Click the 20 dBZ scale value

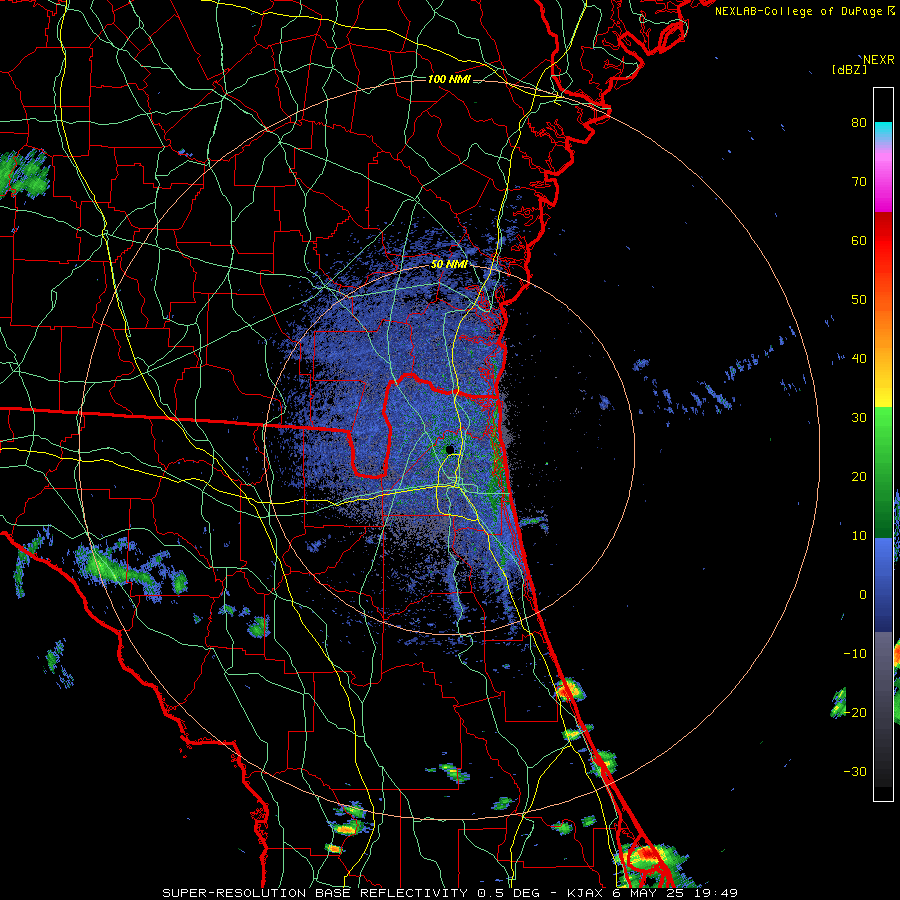[x=859, y=477]
